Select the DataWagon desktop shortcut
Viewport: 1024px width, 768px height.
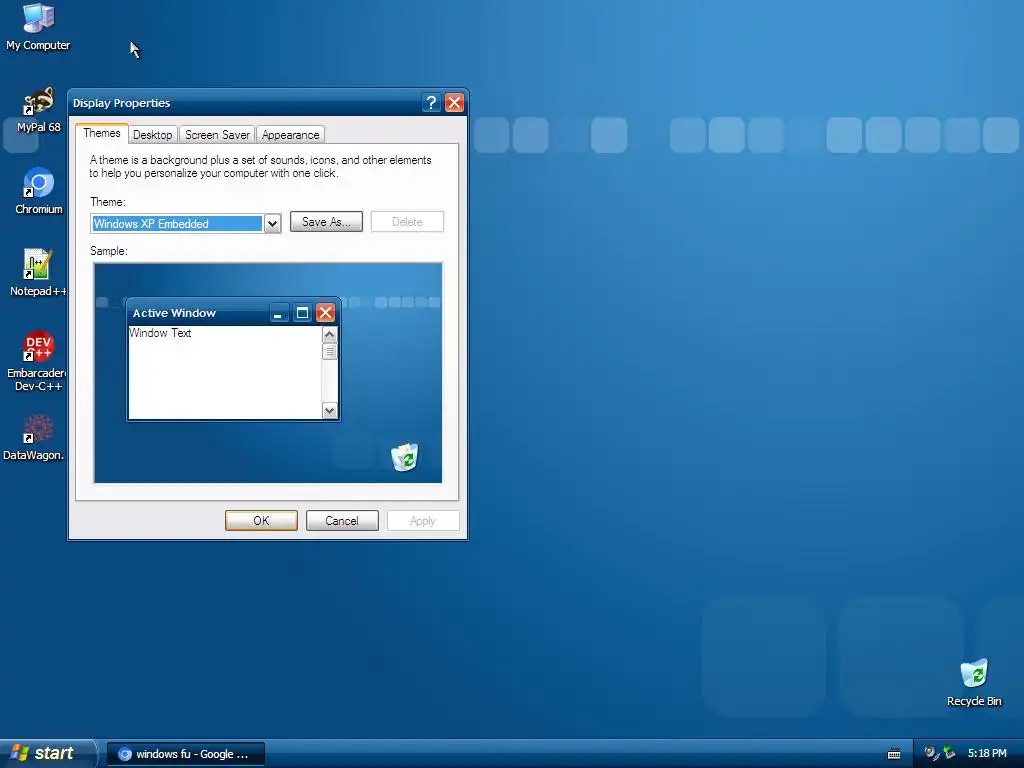pyautogui.click(x=34, y=437)
